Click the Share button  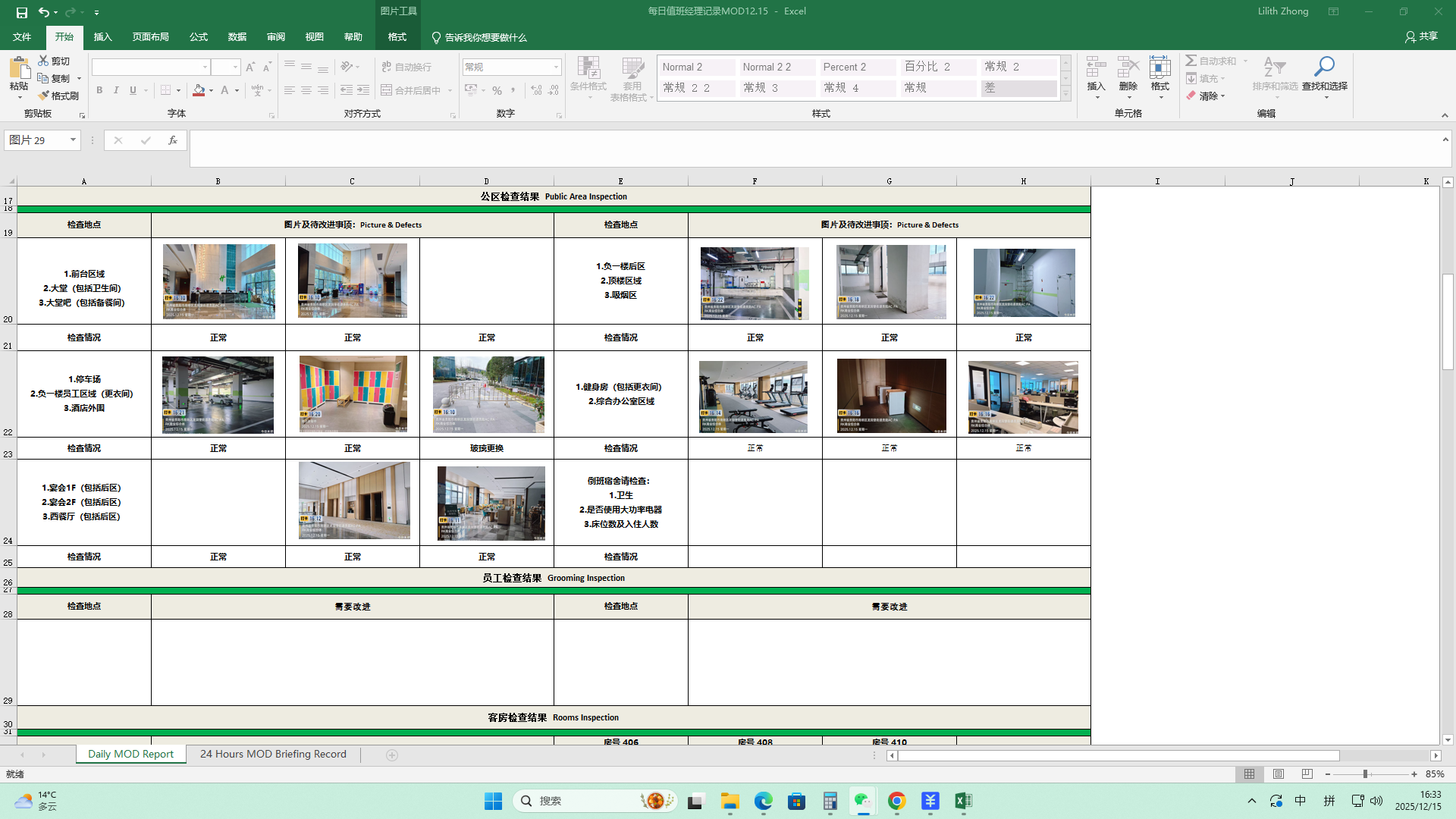1422,36
